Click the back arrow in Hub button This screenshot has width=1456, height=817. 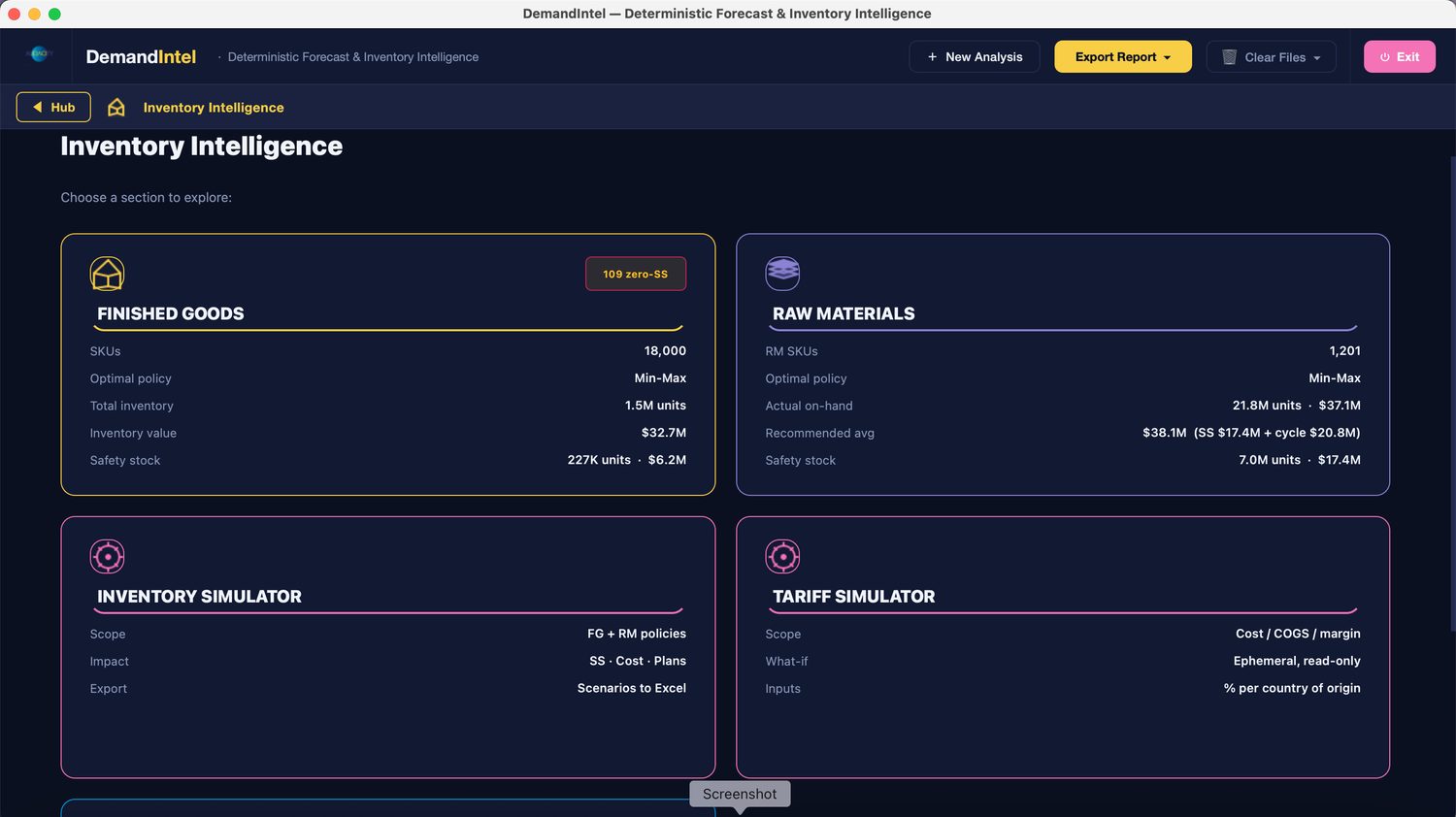pyautogui.click(x=37, y=108)
